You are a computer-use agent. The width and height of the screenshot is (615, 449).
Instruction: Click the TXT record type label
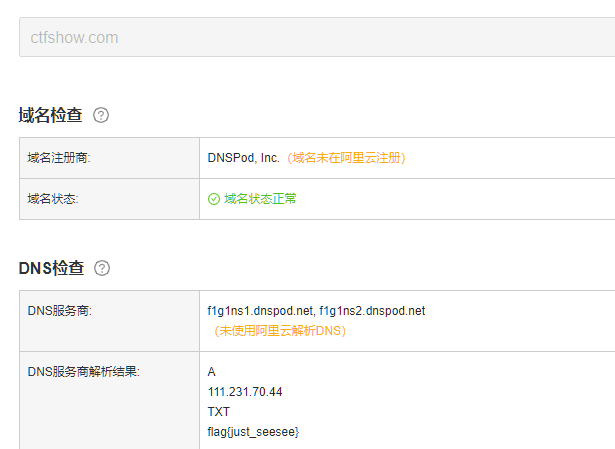218,411
